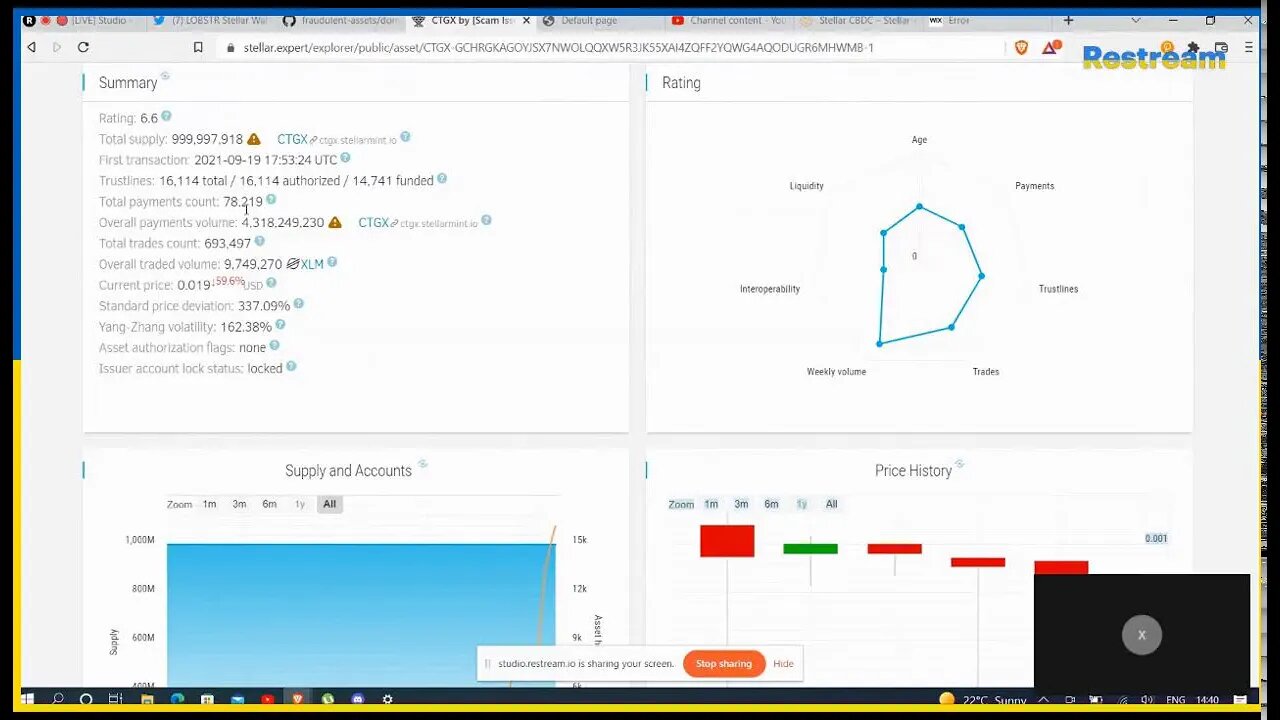
Task: Open the CTGX asset link in Total supply row
Action: pyautogui.click(x=292, y=140)
